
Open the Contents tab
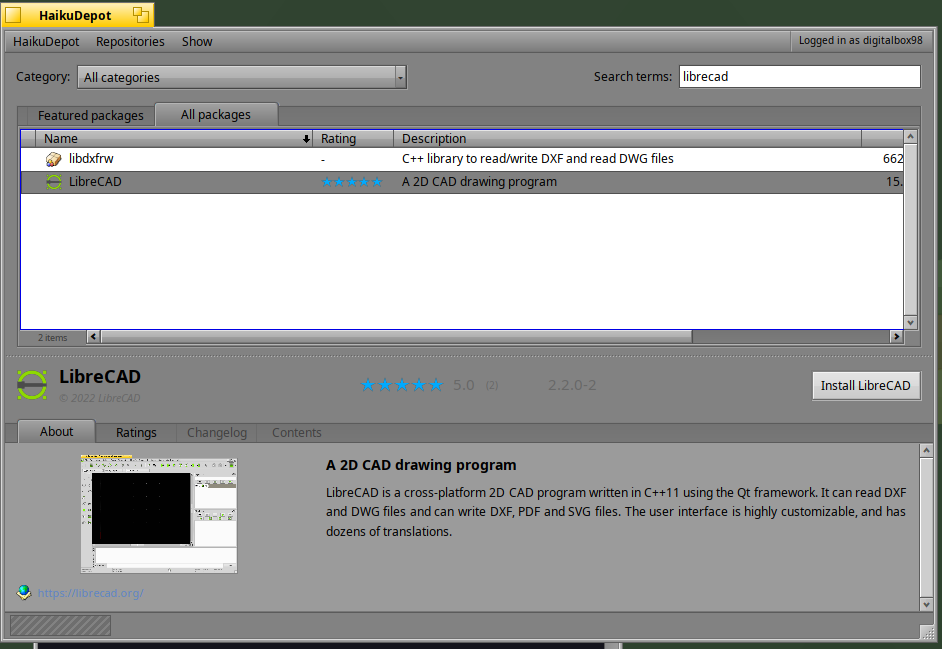(297, 433)
